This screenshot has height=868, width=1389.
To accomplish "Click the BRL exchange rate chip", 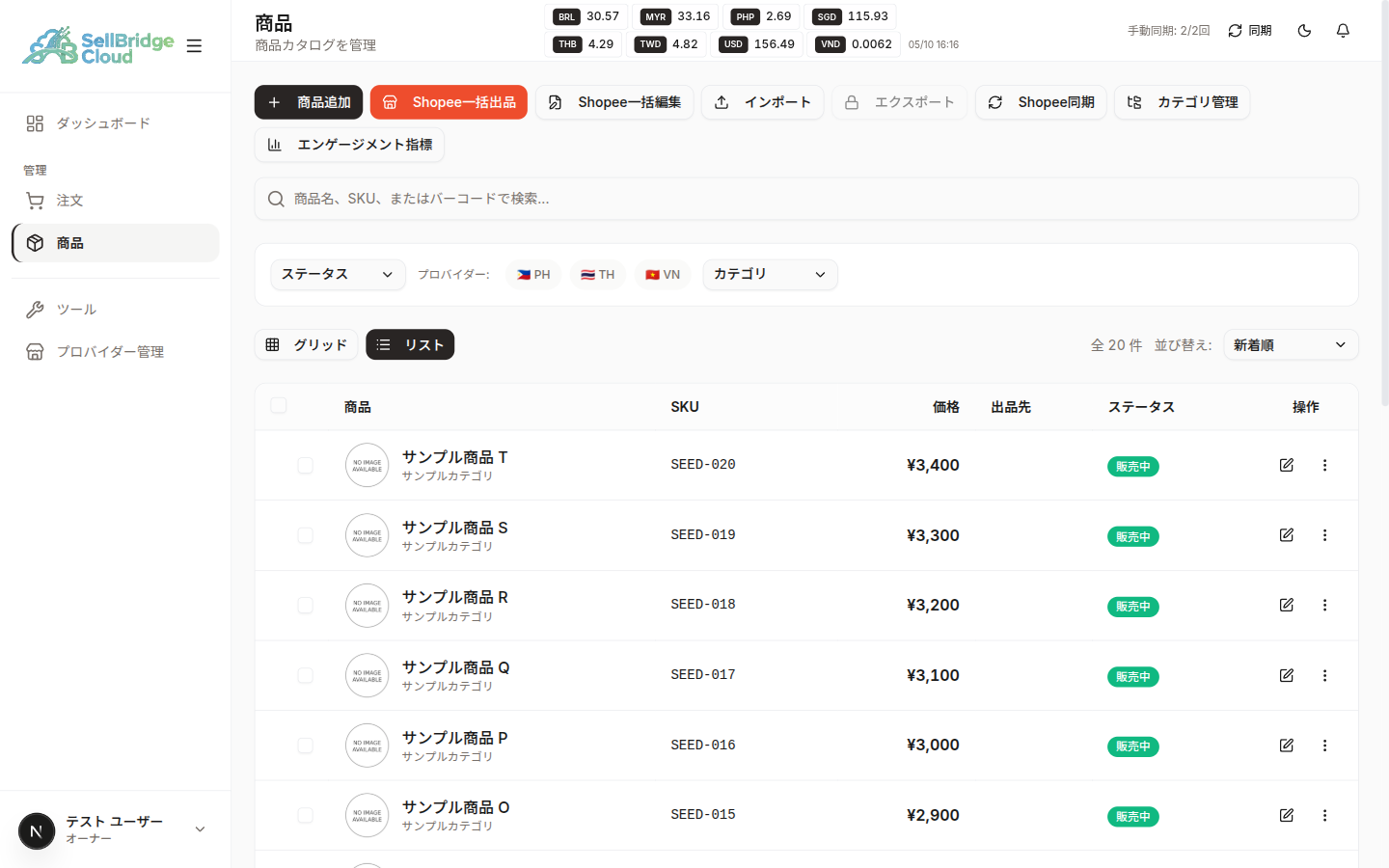I will click(586, 16).
